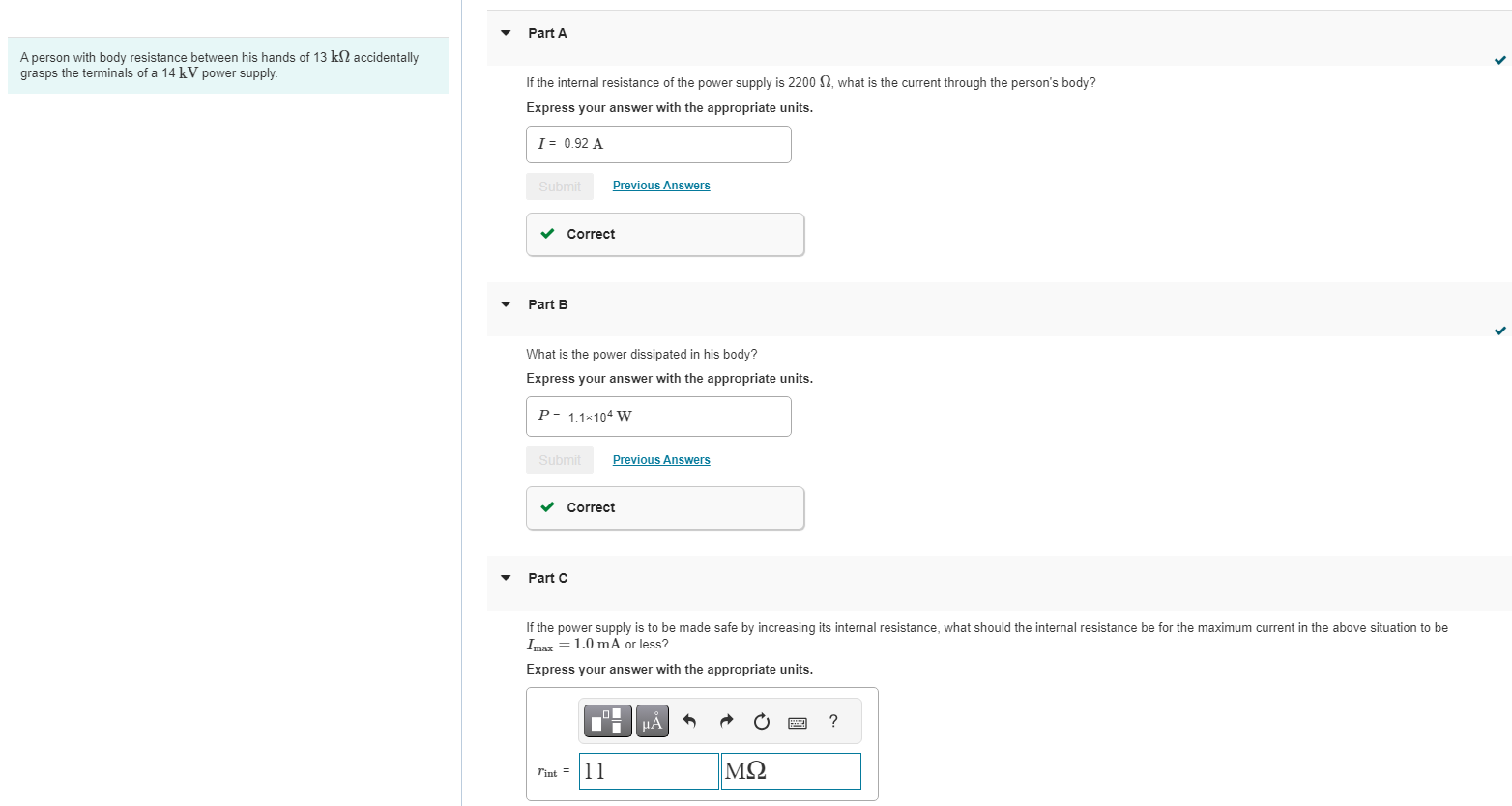
Task: Click the undo arrow icon
Action: click(x=689, y=721)
